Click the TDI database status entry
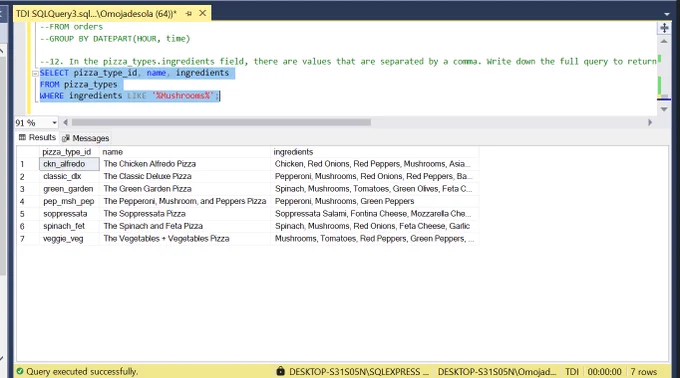This screenshot has width=680, height=378. [572, 372]
